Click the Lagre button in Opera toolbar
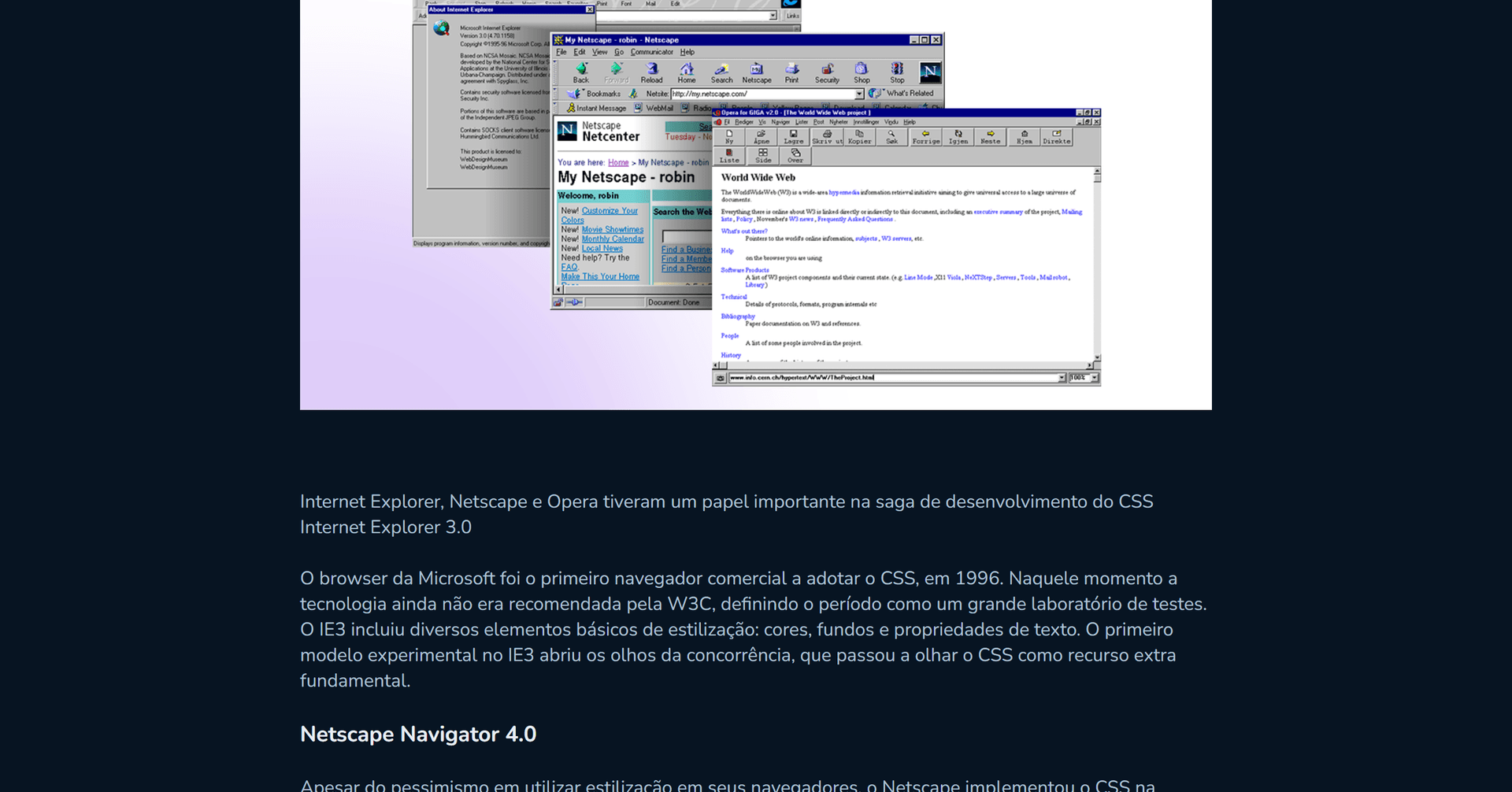1512x792 pixels. coord(794,137)
